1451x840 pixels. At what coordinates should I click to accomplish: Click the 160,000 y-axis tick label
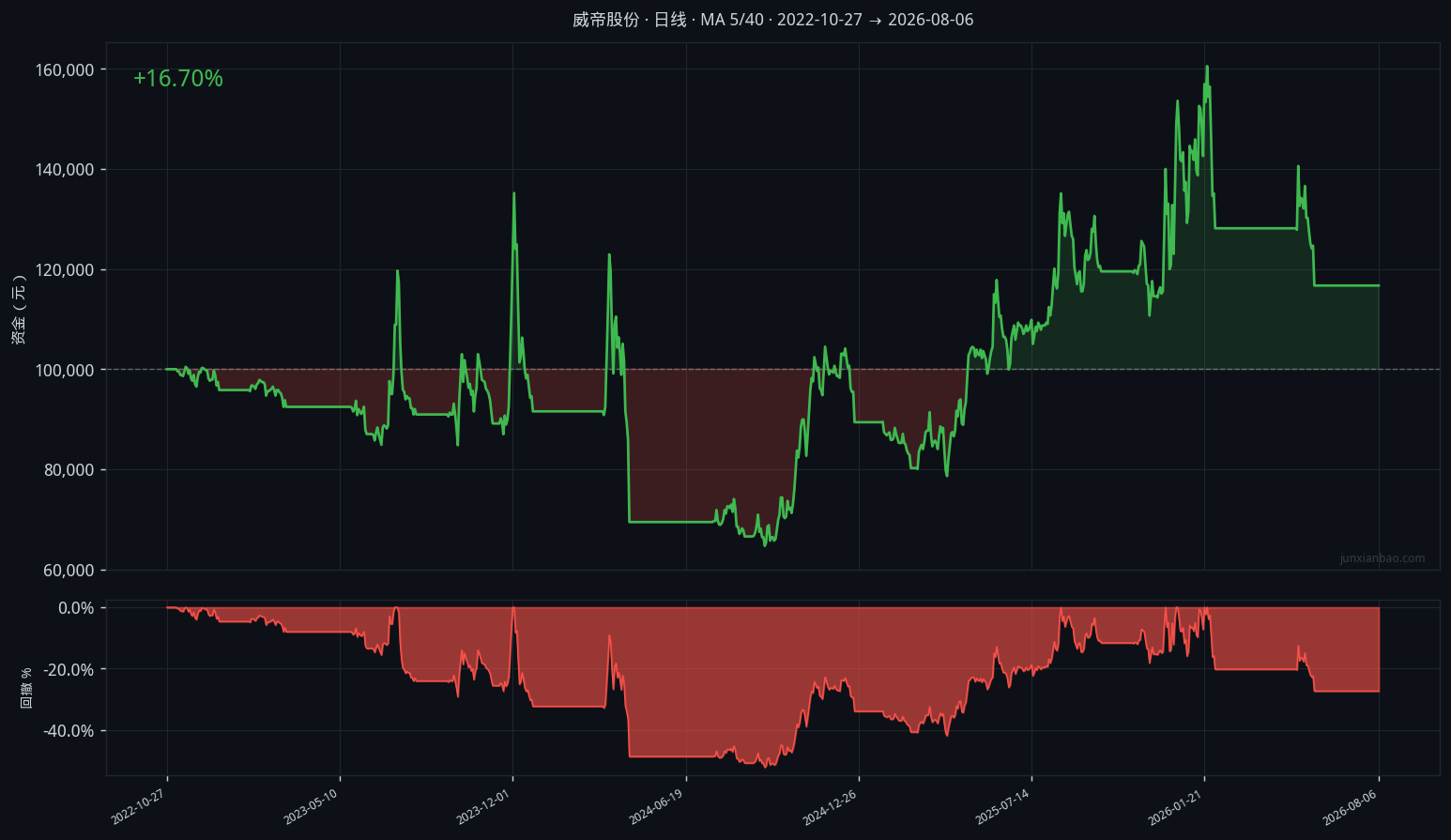pos(65,69)
